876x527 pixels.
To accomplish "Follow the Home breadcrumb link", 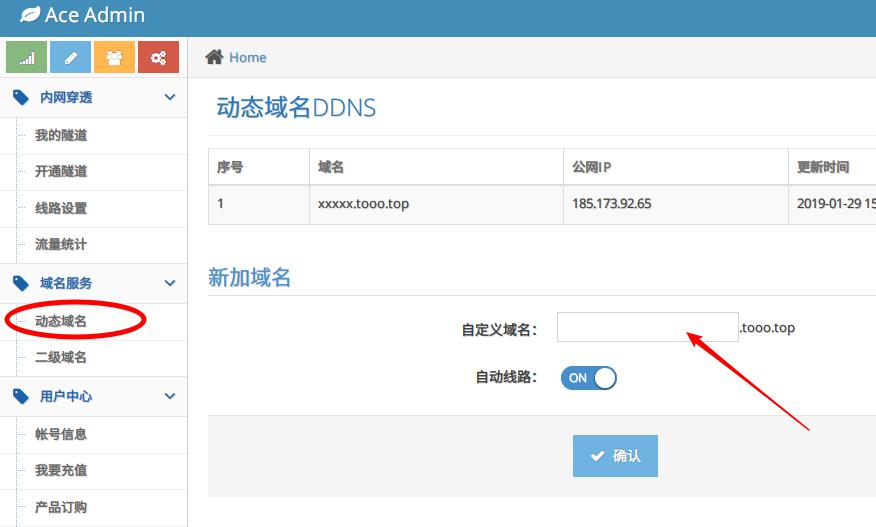I will [247, 58].
